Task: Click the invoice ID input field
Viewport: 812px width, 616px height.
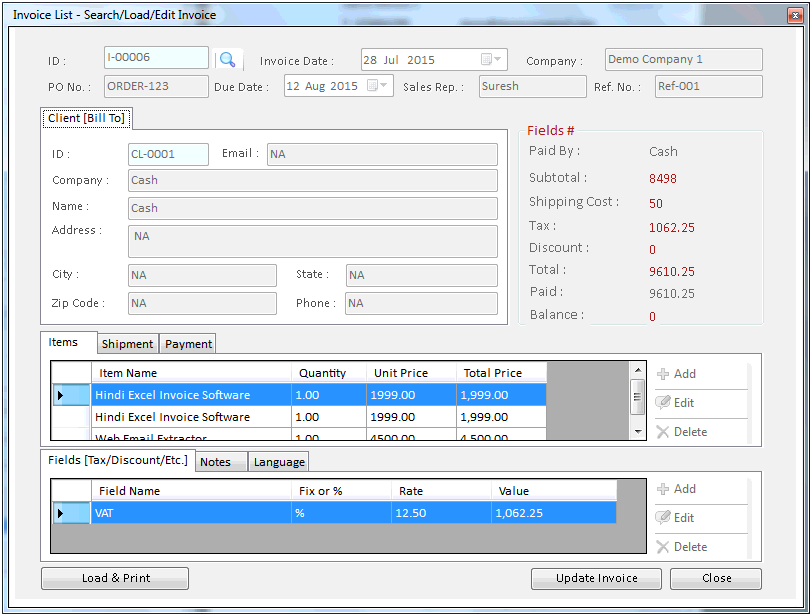Action: tap(155, 57)
